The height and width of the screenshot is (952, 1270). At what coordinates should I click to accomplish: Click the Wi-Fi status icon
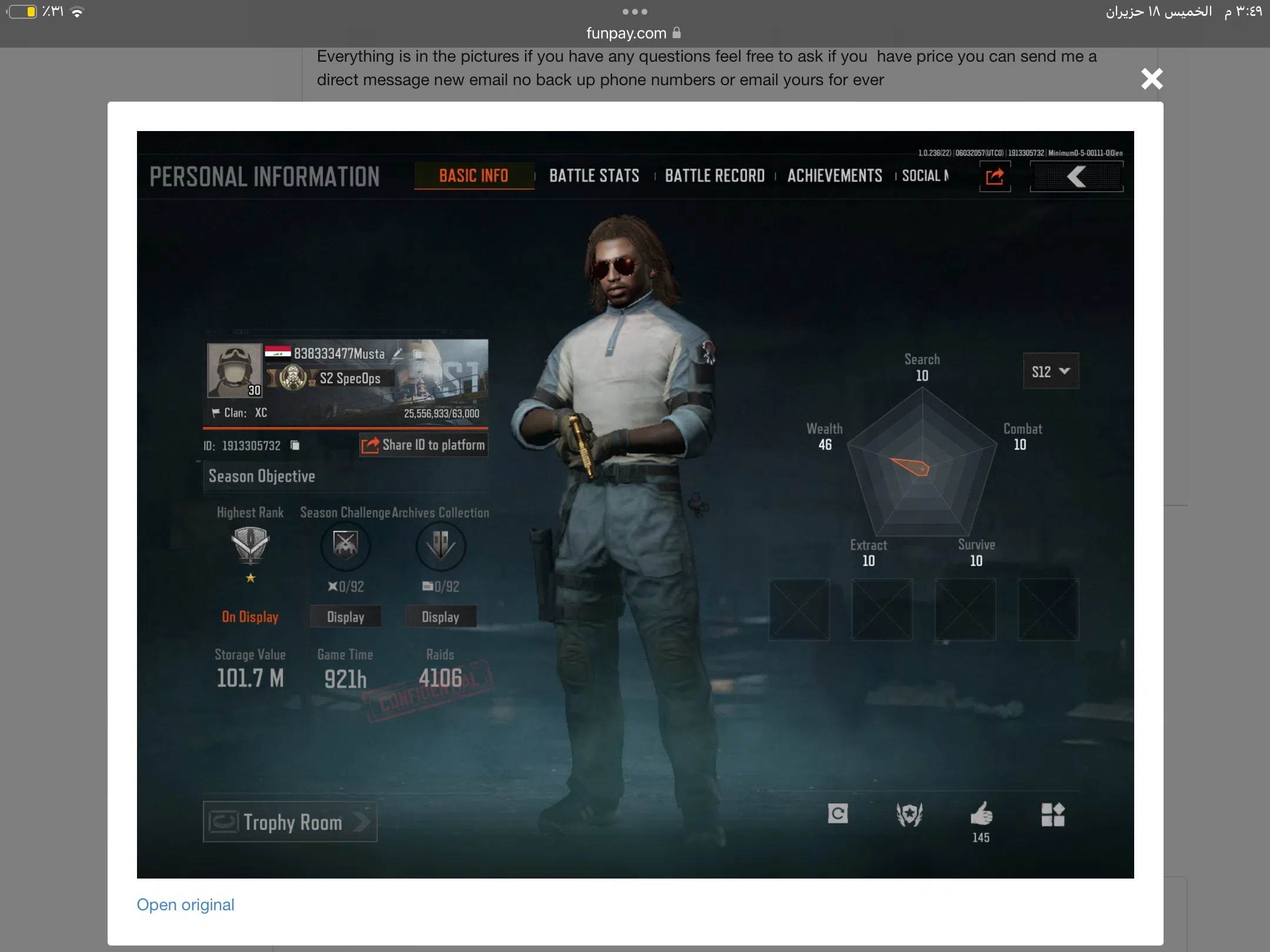(x=77, y=12)
